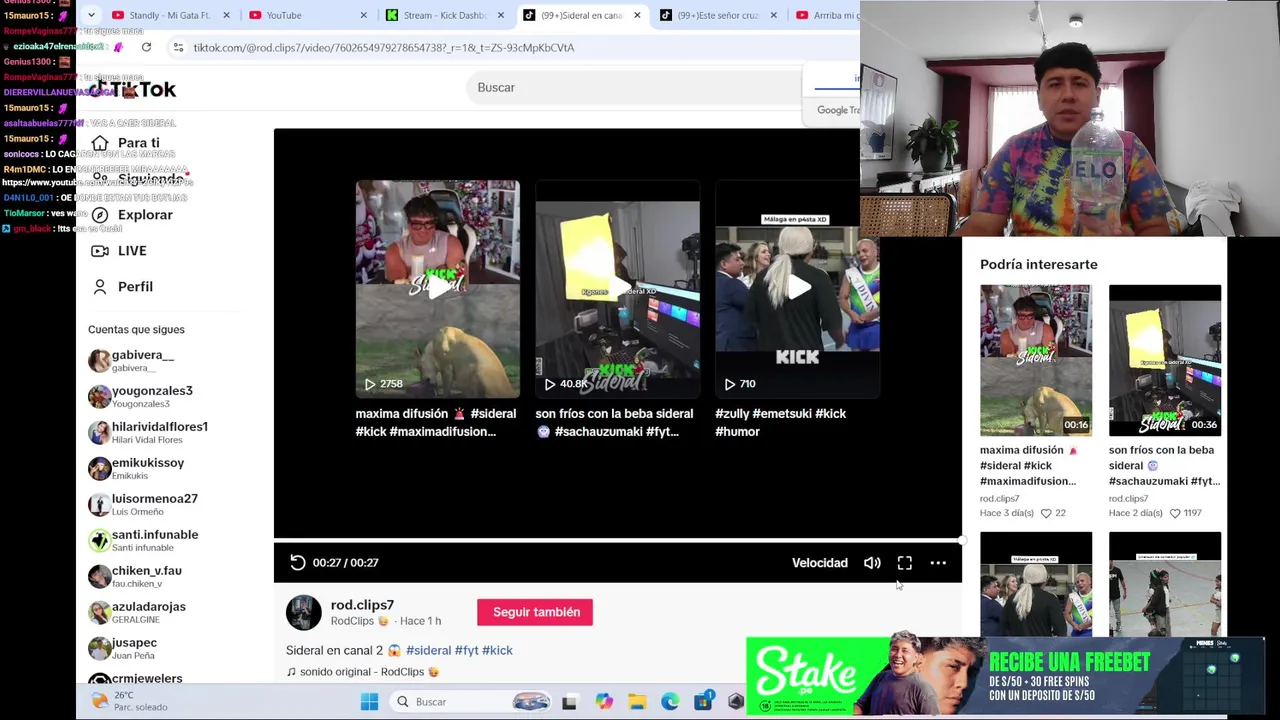This screenshot has width=1280, height=720.
Task: Open followed account azuladarojas
Action: [x=137, y=613]
